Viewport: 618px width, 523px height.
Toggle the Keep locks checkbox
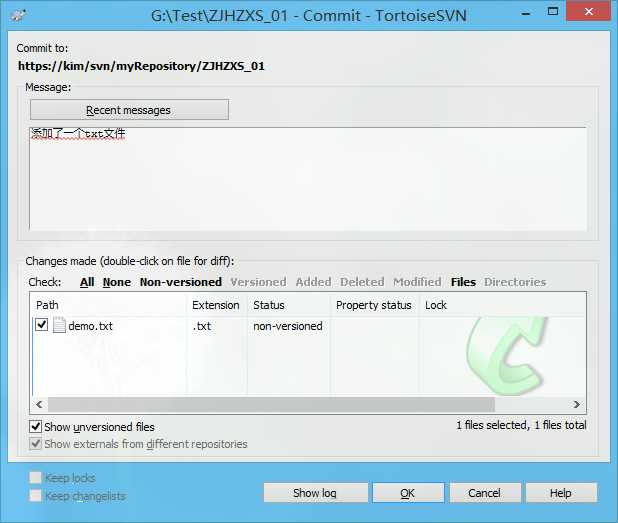pyautogui.click(x=35, y=478)
